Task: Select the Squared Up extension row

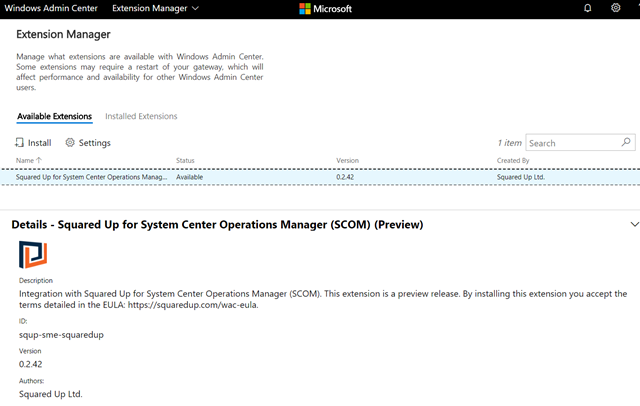Action: pos(320,177)
